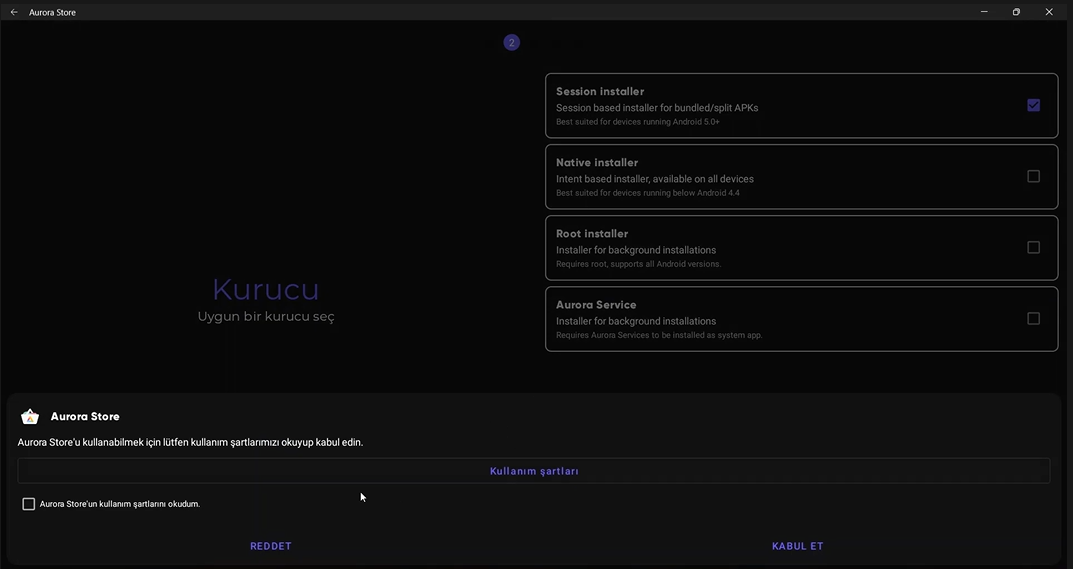1073x569 pixels.
Task: Click the "Kurucu" heading text
Action: (x=266, y=289)
